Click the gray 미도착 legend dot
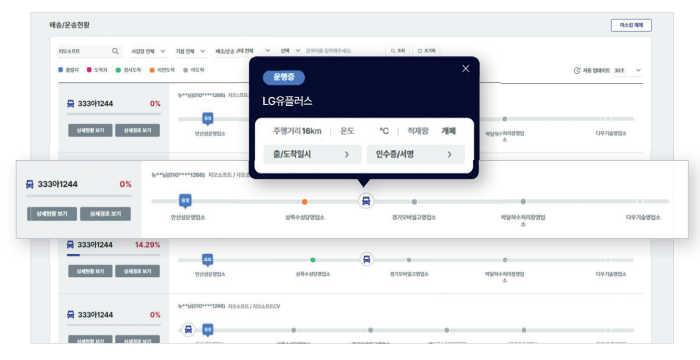 [x=185, y=70]
